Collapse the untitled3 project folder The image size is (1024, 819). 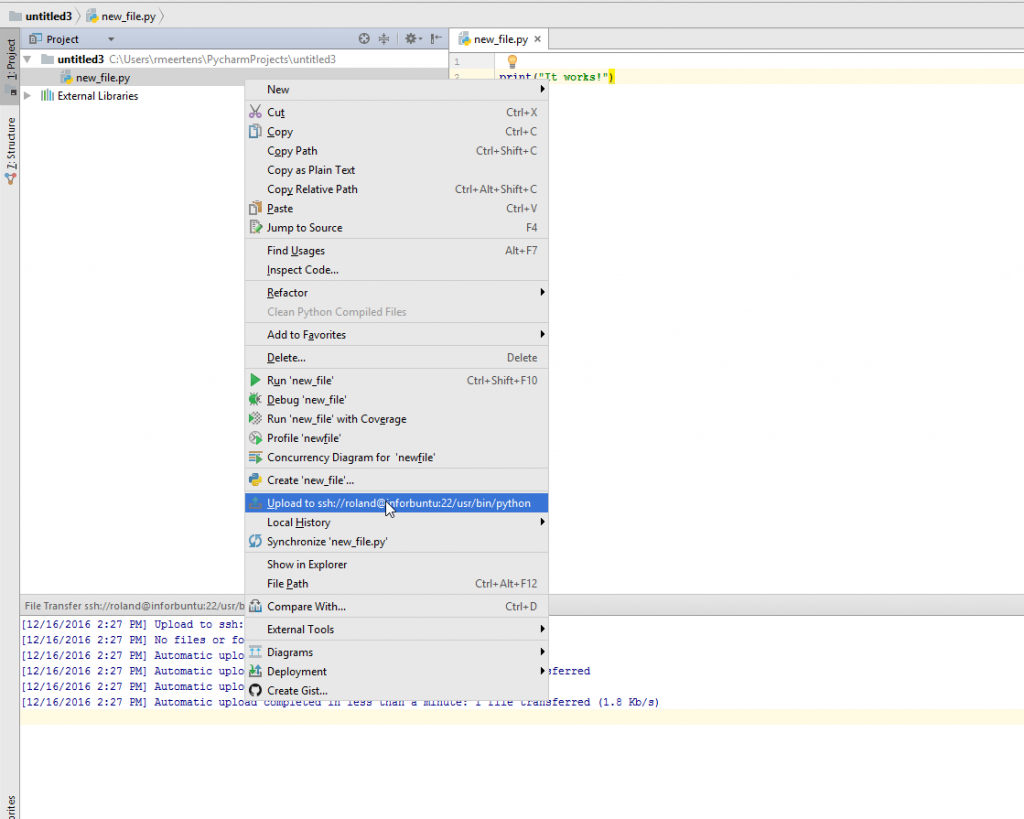click(x=28, y=59)
